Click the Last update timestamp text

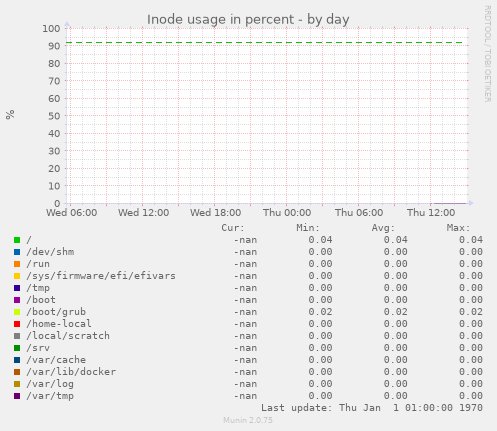(372, 408)
